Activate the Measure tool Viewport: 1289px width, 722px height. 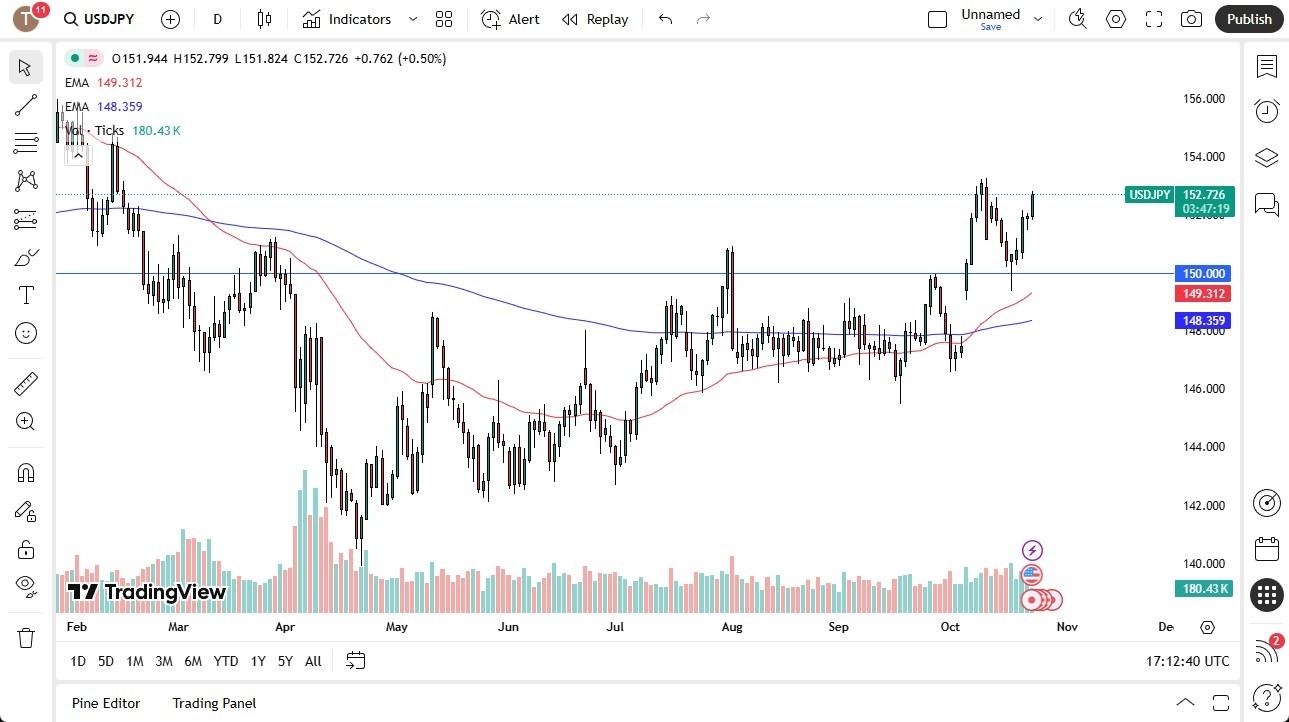(x=25, y=383)
